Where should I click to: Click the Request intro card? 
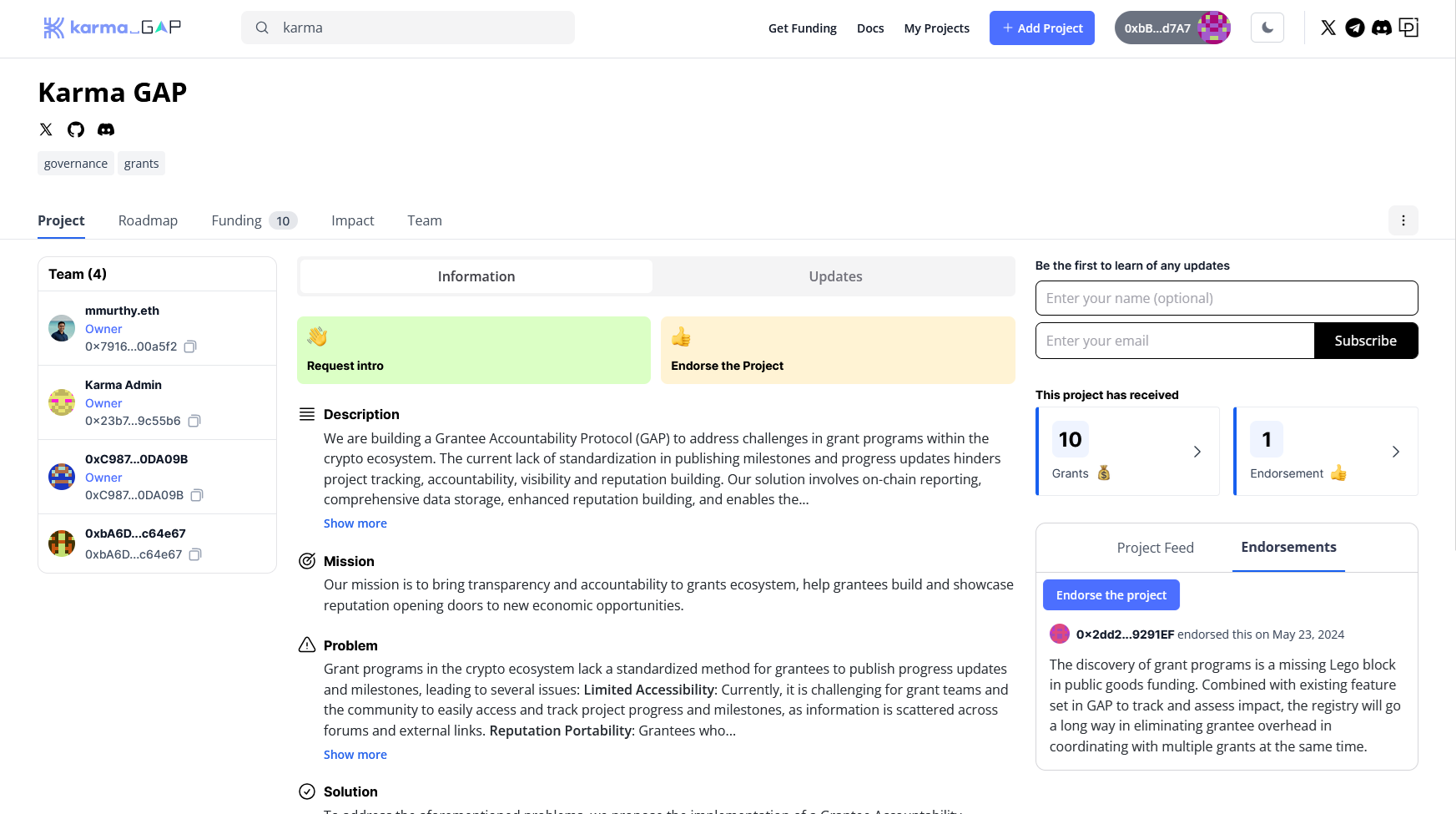coord(474,350)
